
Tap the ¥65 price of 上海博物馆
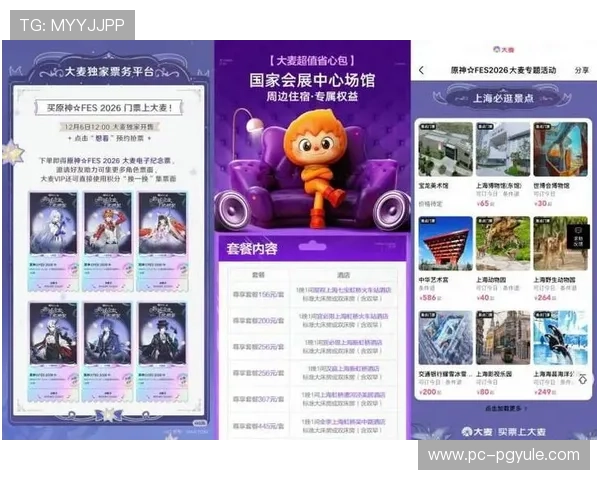click(485, 203)
